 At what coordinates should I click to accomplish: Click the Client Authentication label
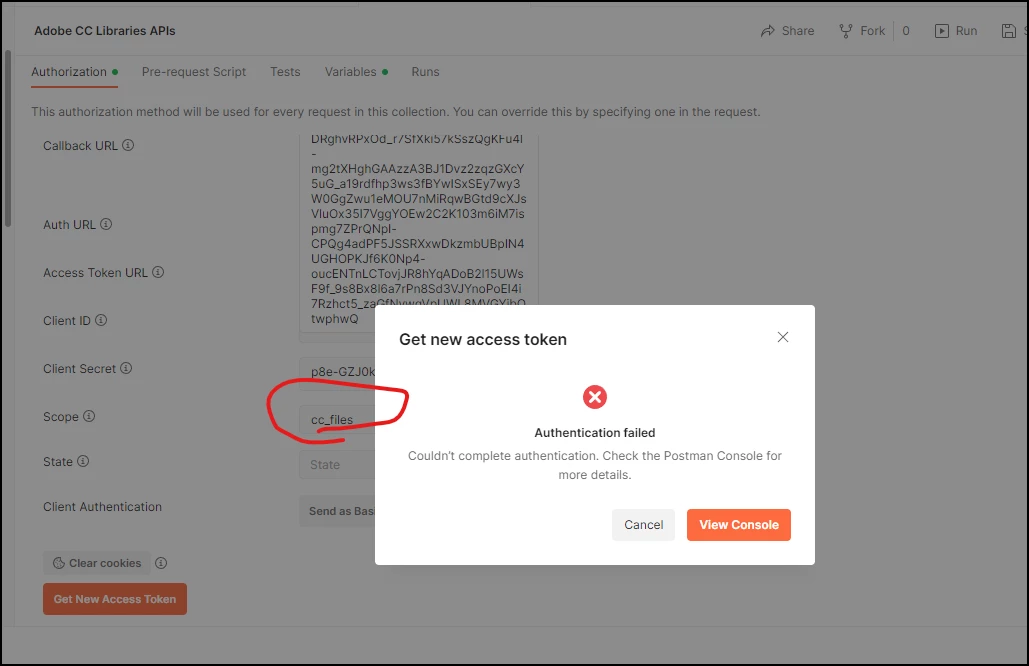(102, 507)
